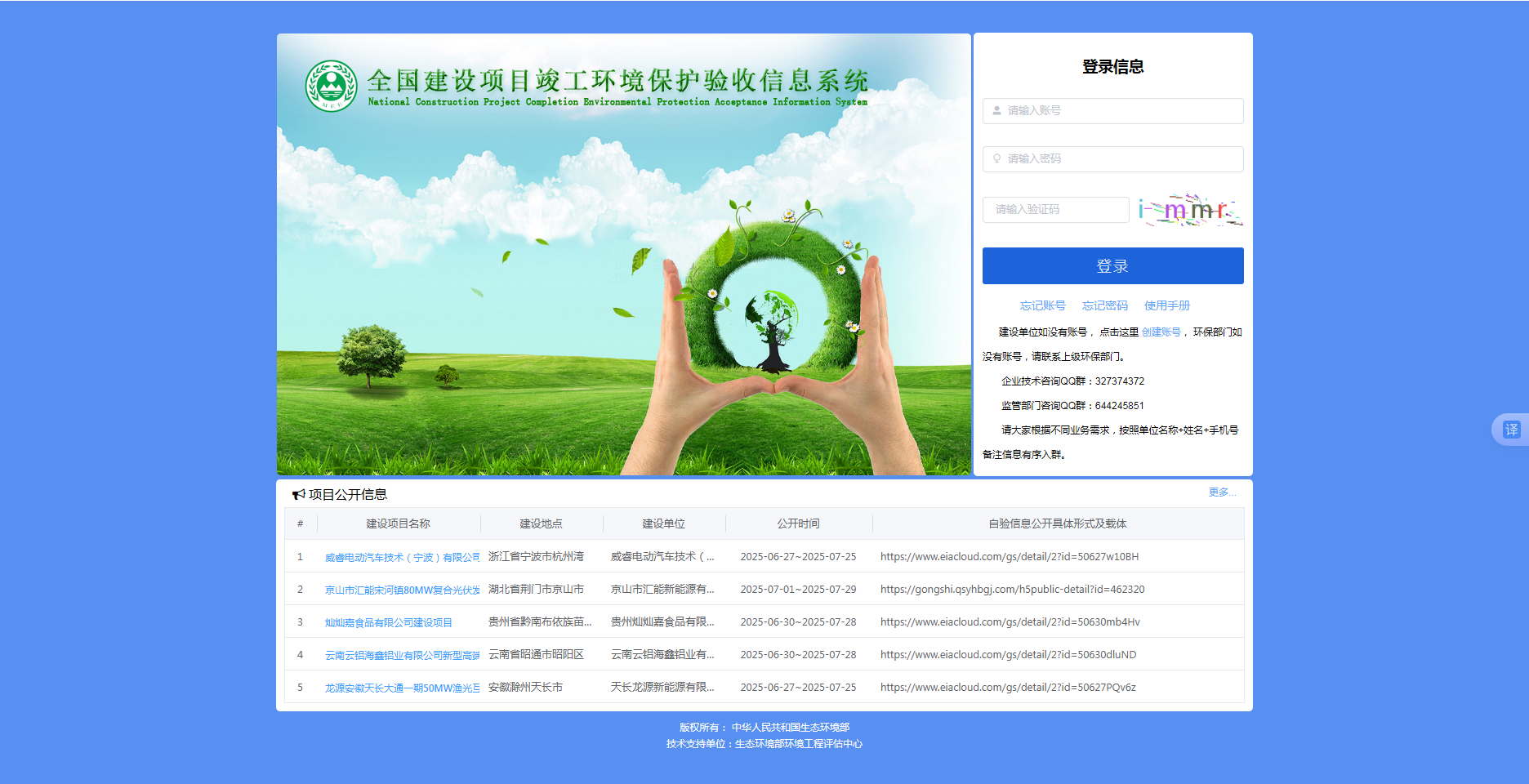The width and height of the screenshot is (1529, 784).
Task: Click the 译 translate button on the right edge
Action: 1513,428
